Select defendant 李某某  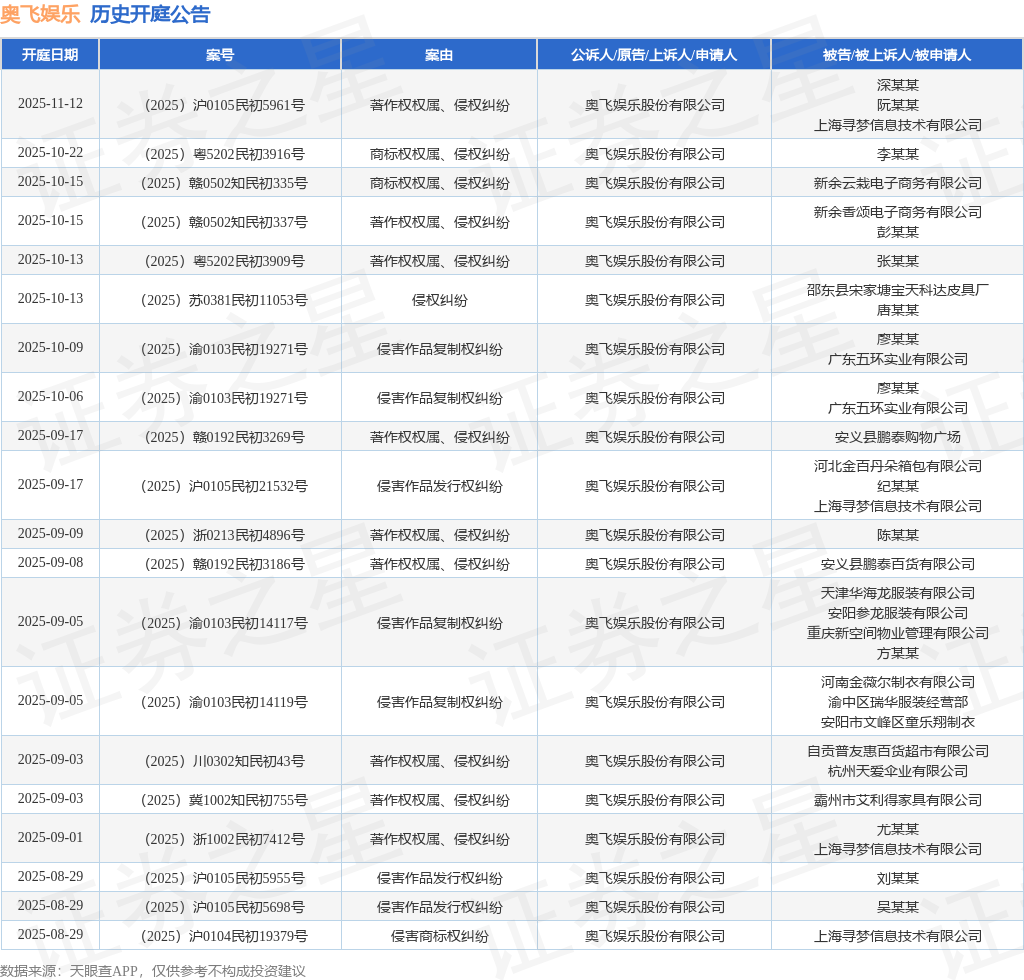897,154
